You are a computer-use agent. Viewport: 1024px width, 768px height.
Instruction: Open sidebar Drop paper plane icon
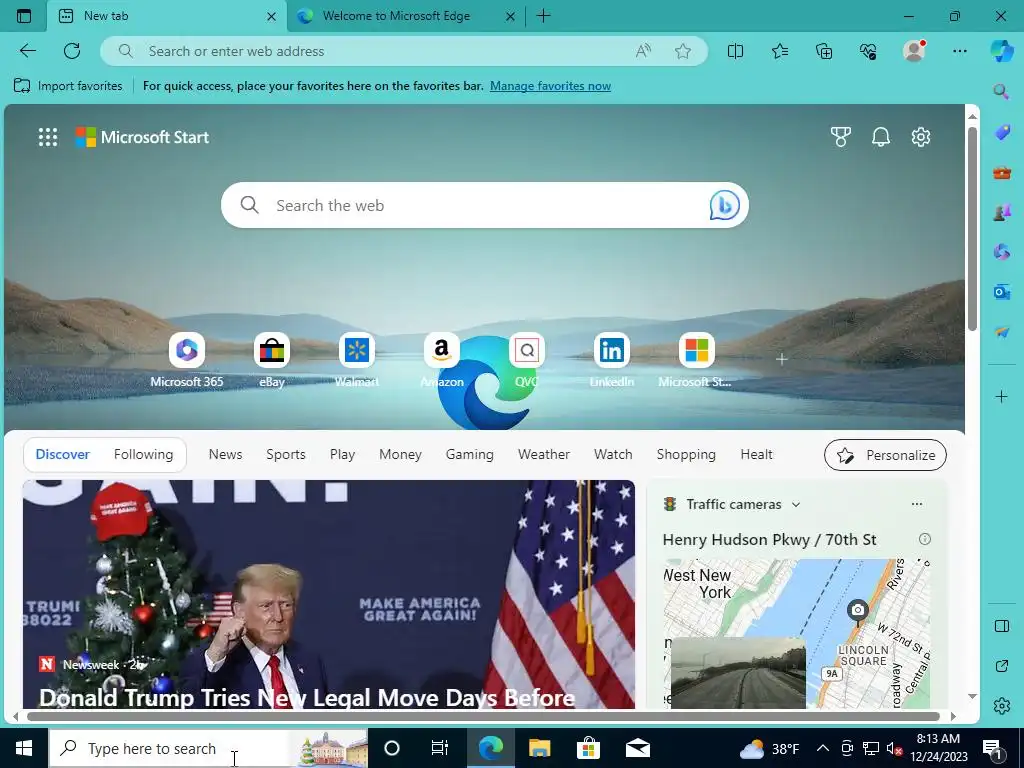click(1002, 332)
